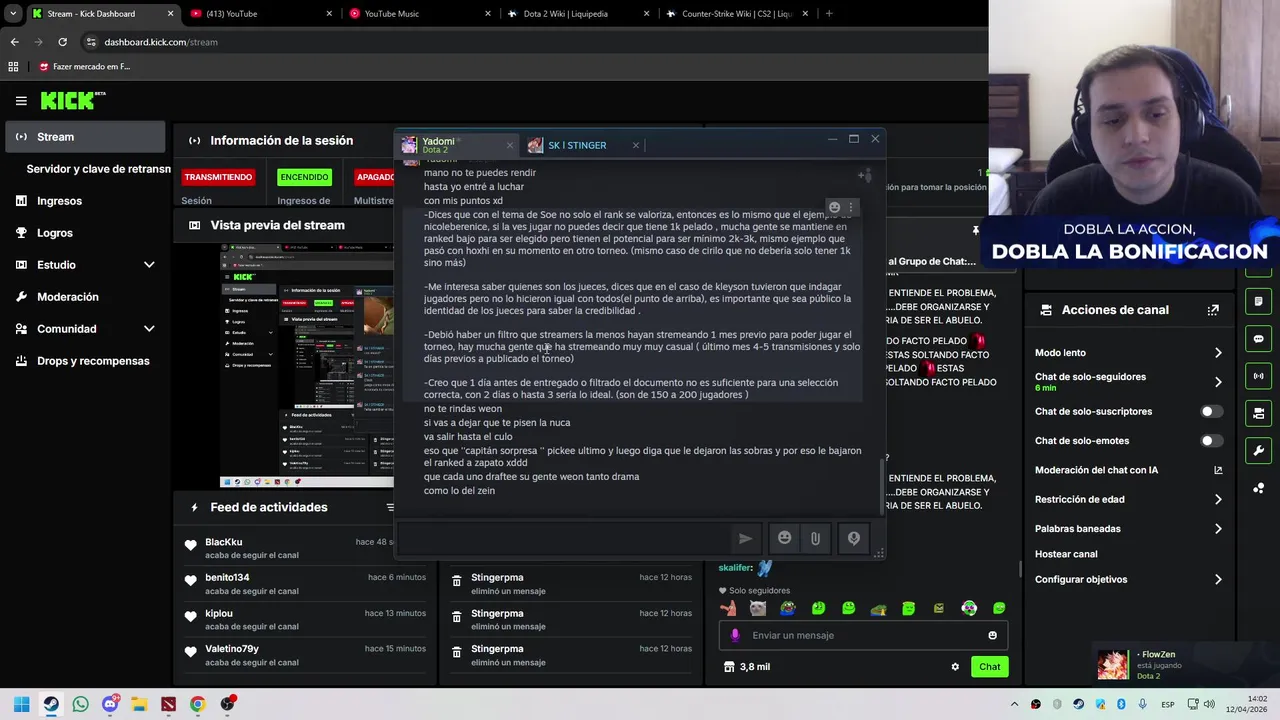Image resolution: width=1280 pixels, height=720 pixels.
Task: Open Moderación in Kick sidebar
Action: click(x=68, y=297)
